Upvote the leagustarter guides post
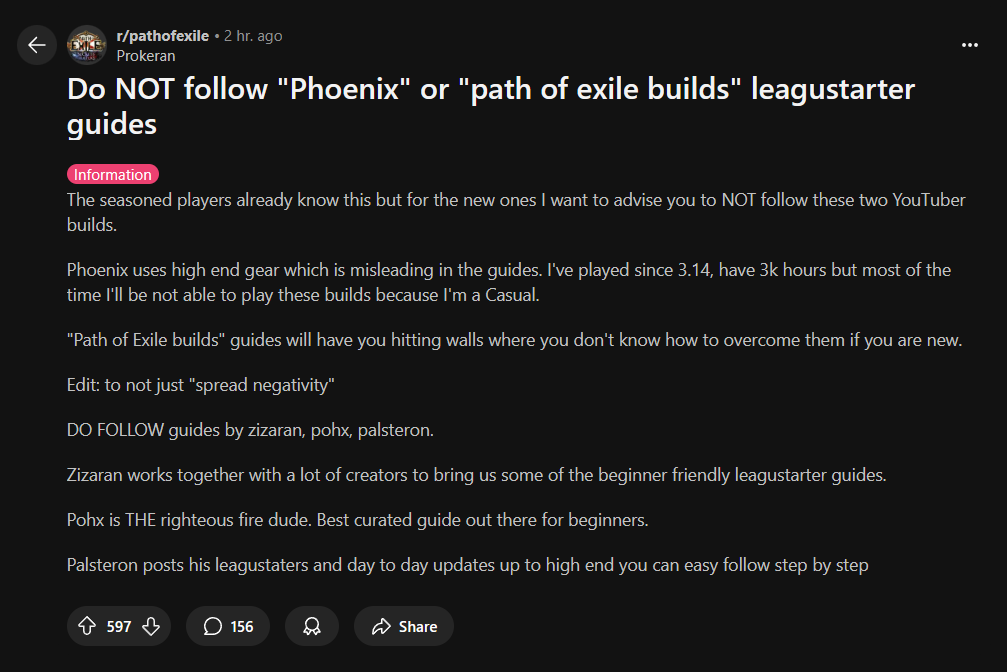Image resolution: width=1007 pixels, height=672 pixels. [x=87, y=626]
